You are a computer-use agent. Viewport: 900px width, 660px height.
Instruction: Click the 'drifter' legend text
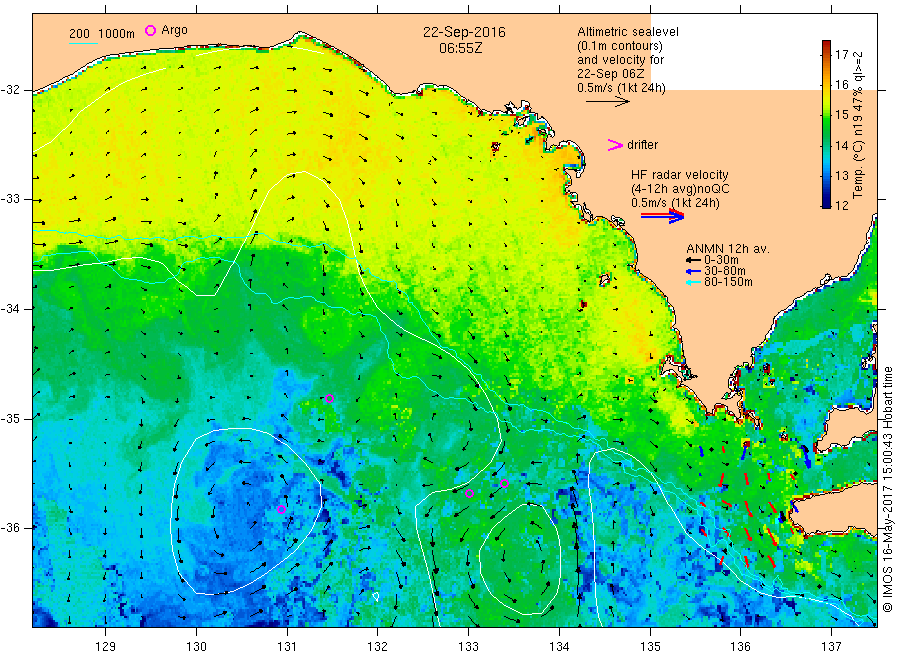coord(642,145)
